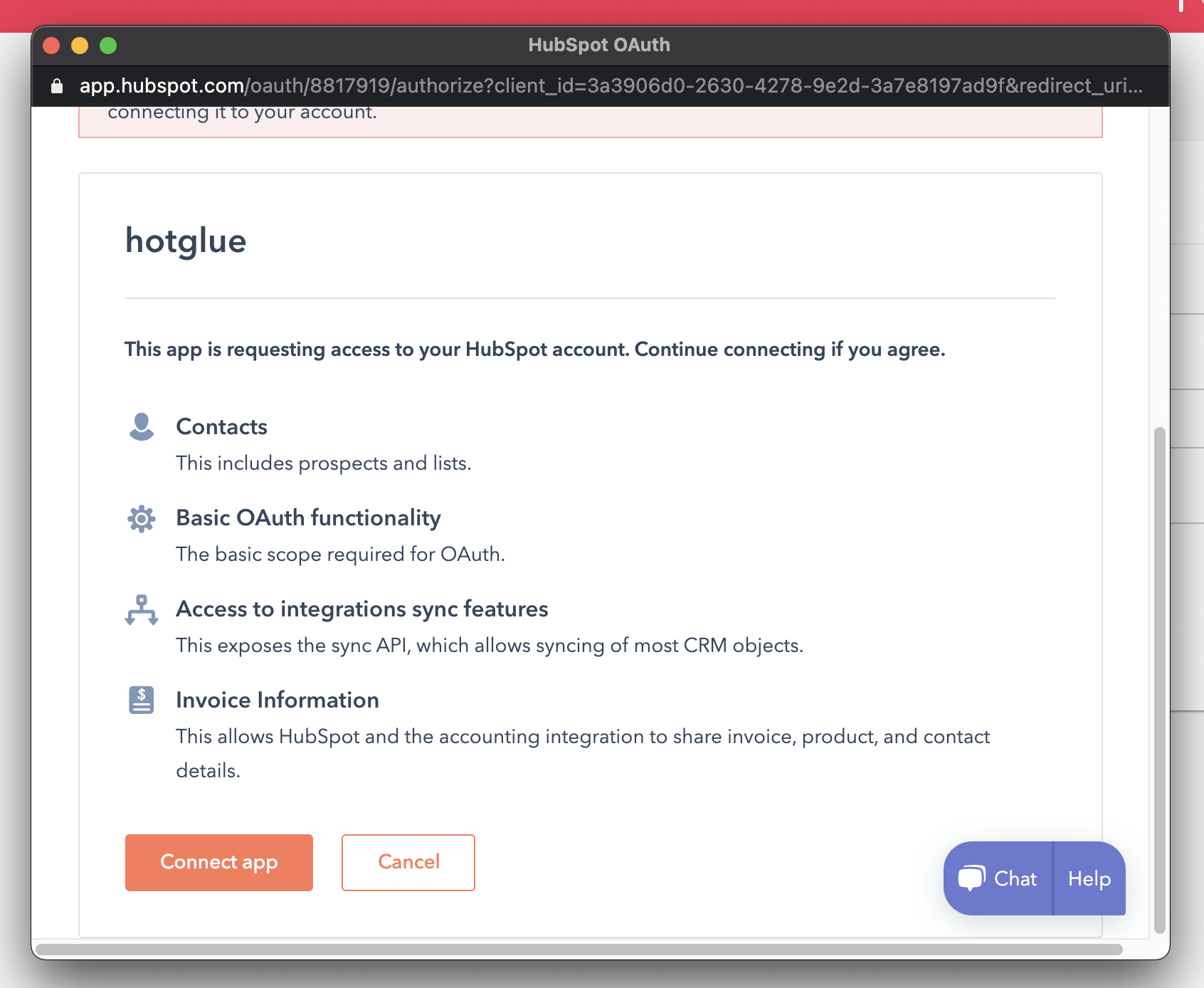
Task: Click the integrations sync network icon
Action: click(x=142, y=610)
